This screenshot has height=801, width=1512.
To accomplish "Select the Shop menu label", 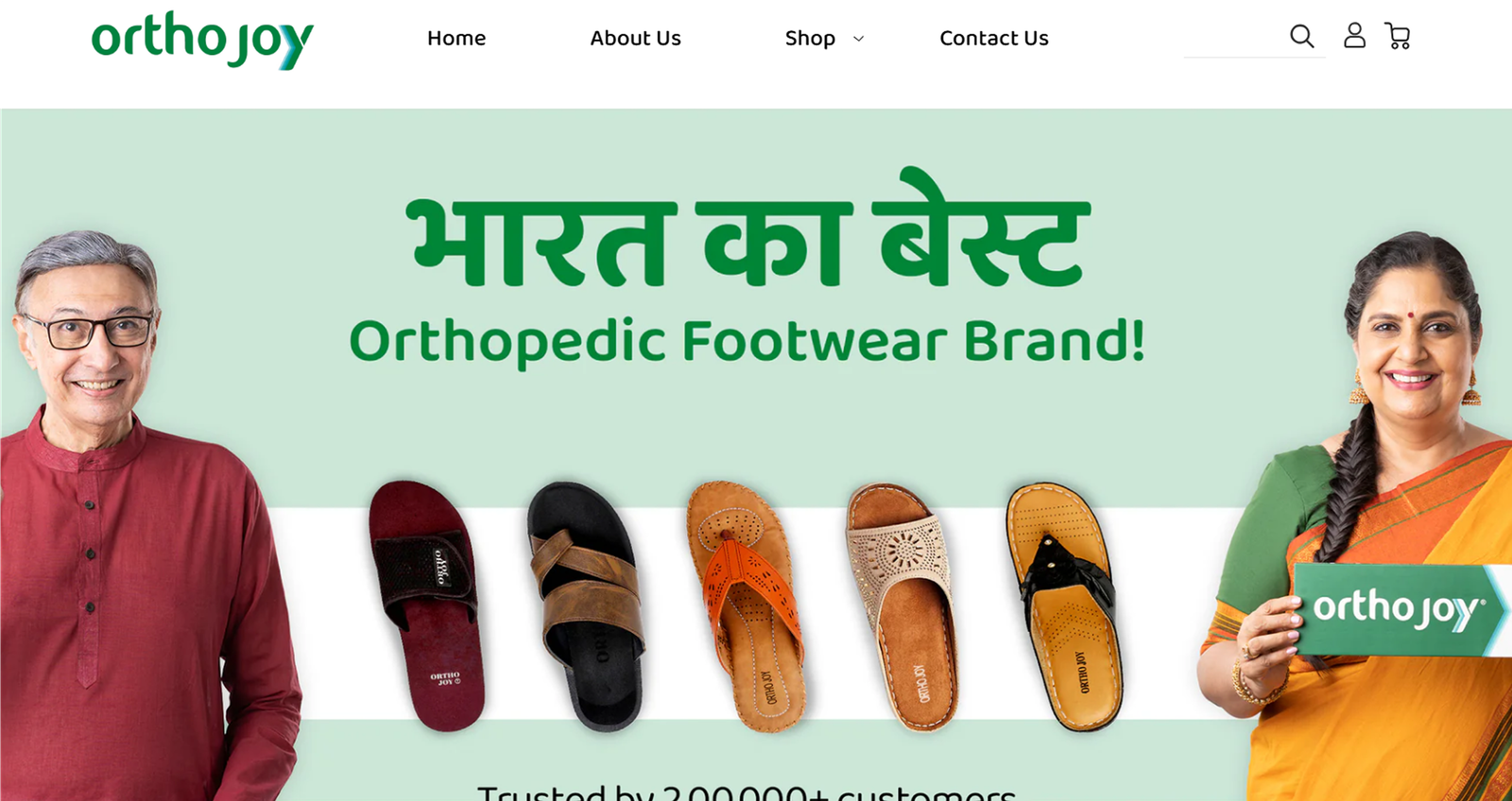I will click(810, 39).
